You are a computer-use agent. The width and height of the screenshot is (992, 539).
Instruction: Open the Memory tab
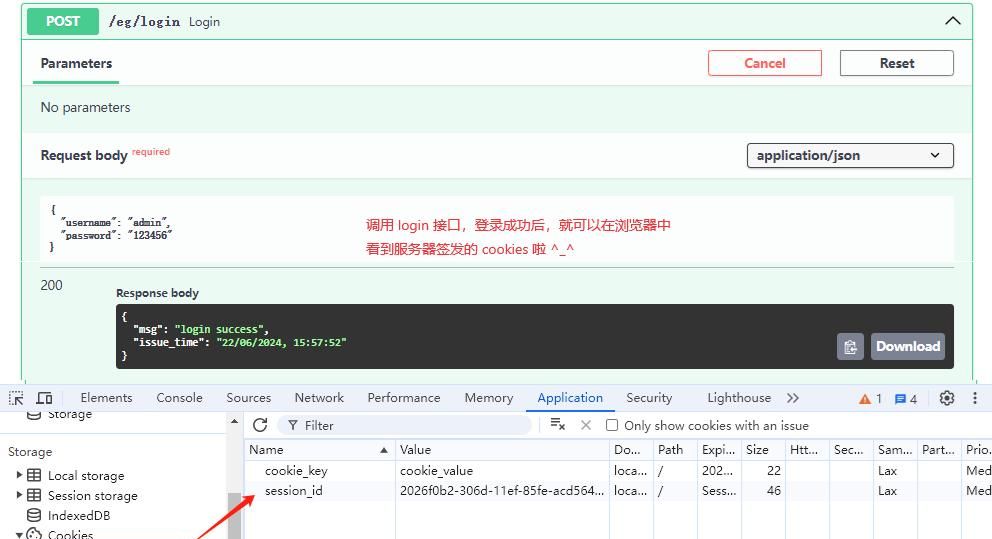point(488,398)
